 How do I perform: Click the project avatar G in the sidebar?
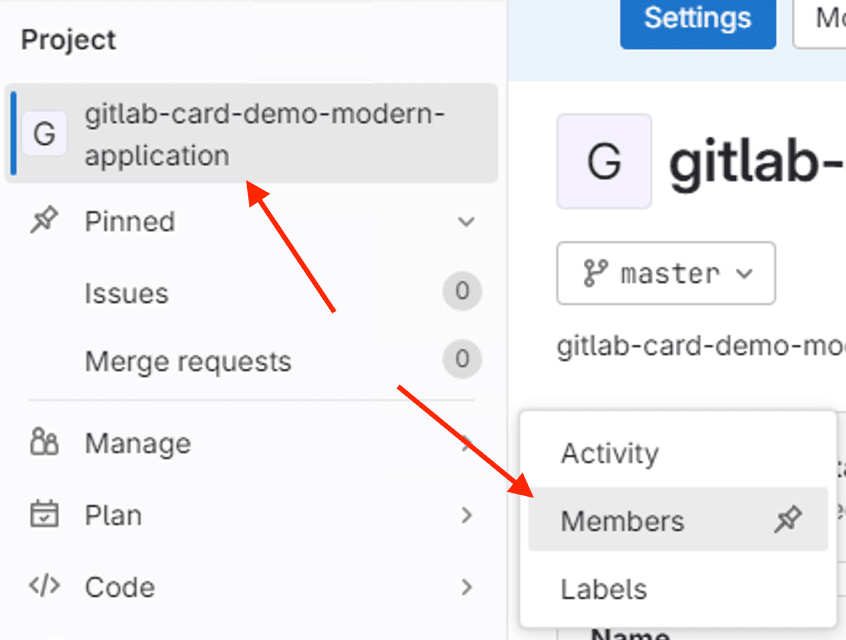44,134
